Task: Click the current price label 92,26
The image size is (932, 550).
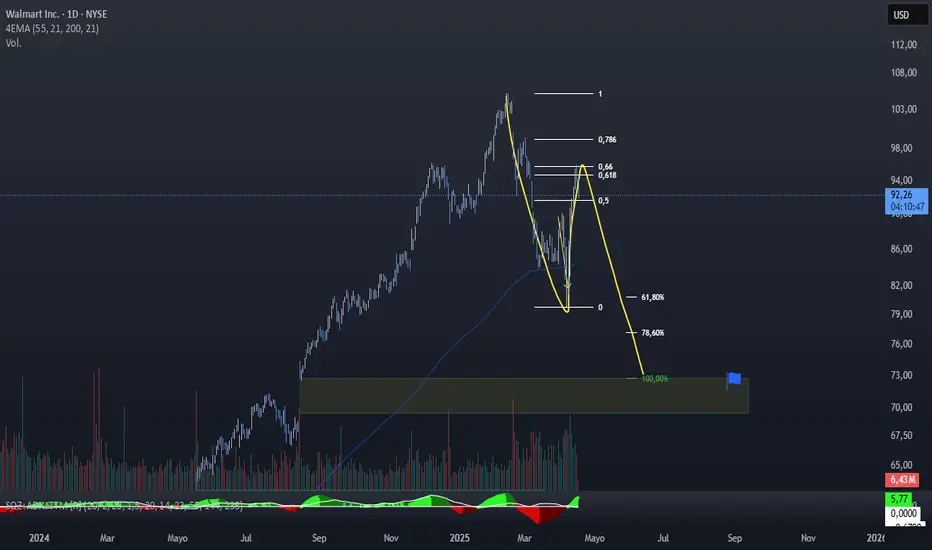Action: point(902,195)
